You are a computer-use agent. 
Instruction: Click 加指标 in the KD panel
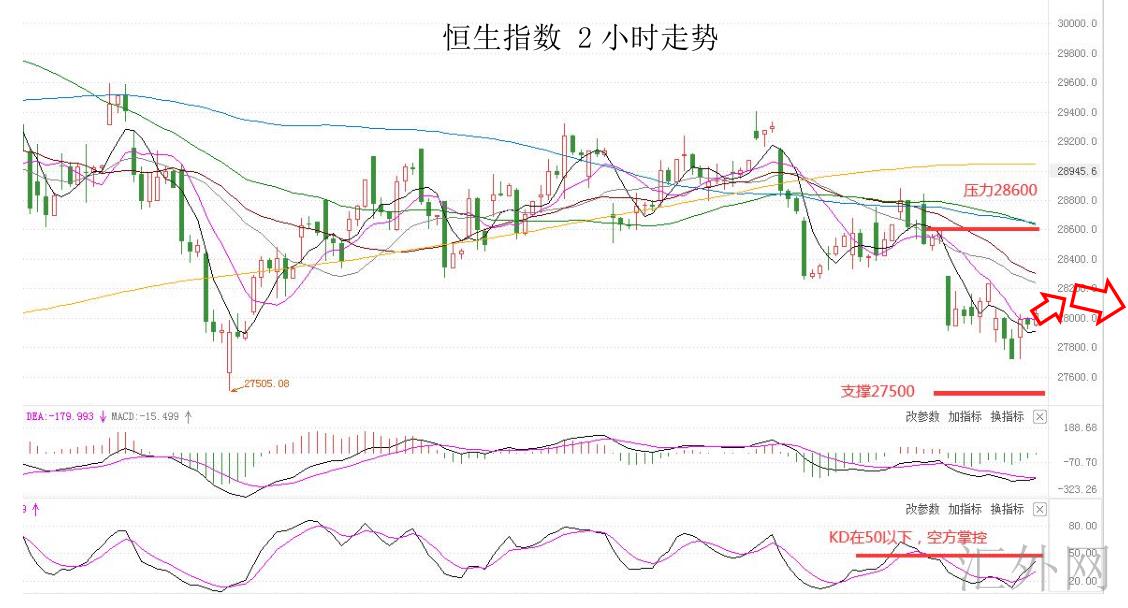click(x=965, y=509)
